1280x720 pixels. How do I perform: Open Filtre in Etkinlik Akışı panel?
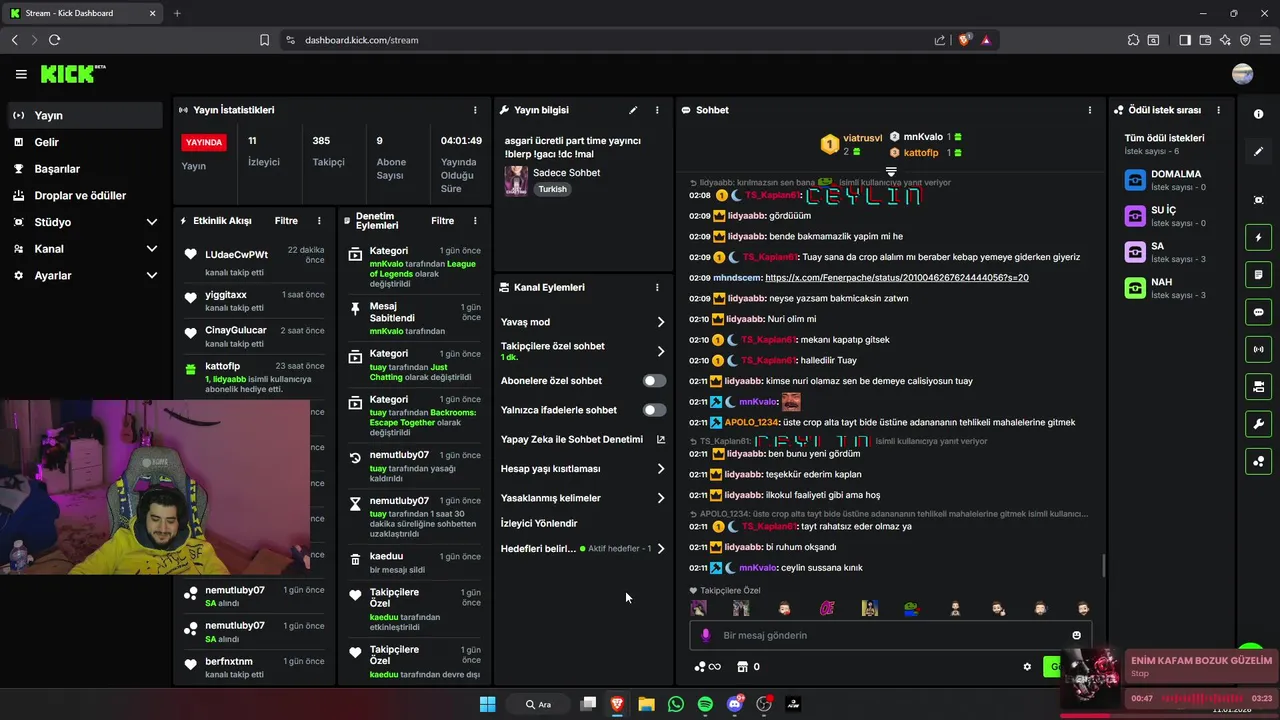click(286, 221)
